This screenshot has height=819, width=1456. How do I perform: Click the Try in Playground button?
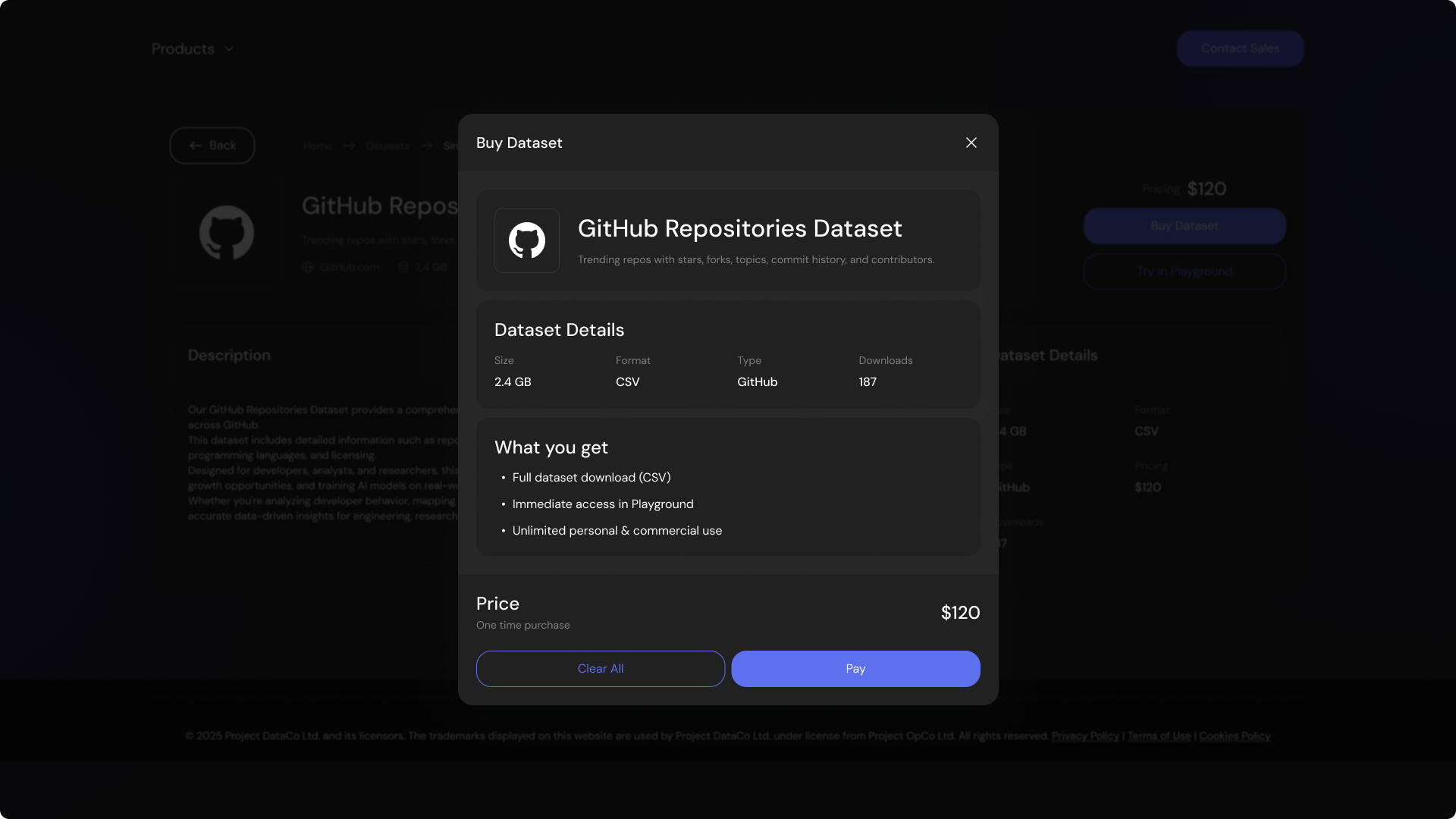coord(1184,271)
